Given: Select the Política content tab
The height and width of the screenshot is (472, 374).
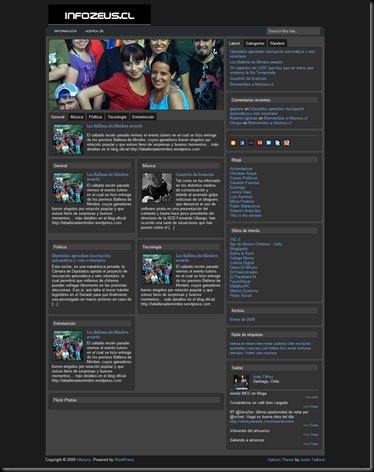Looking at the screenshot, I should (x=95, y=117).
